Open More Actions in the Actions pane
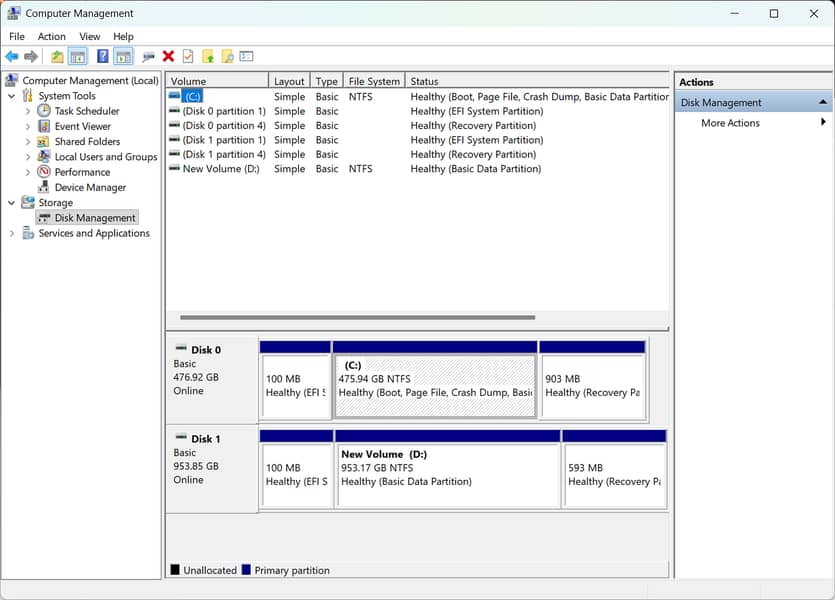This screenshot has height=600, width=835. tap(730, 123)
